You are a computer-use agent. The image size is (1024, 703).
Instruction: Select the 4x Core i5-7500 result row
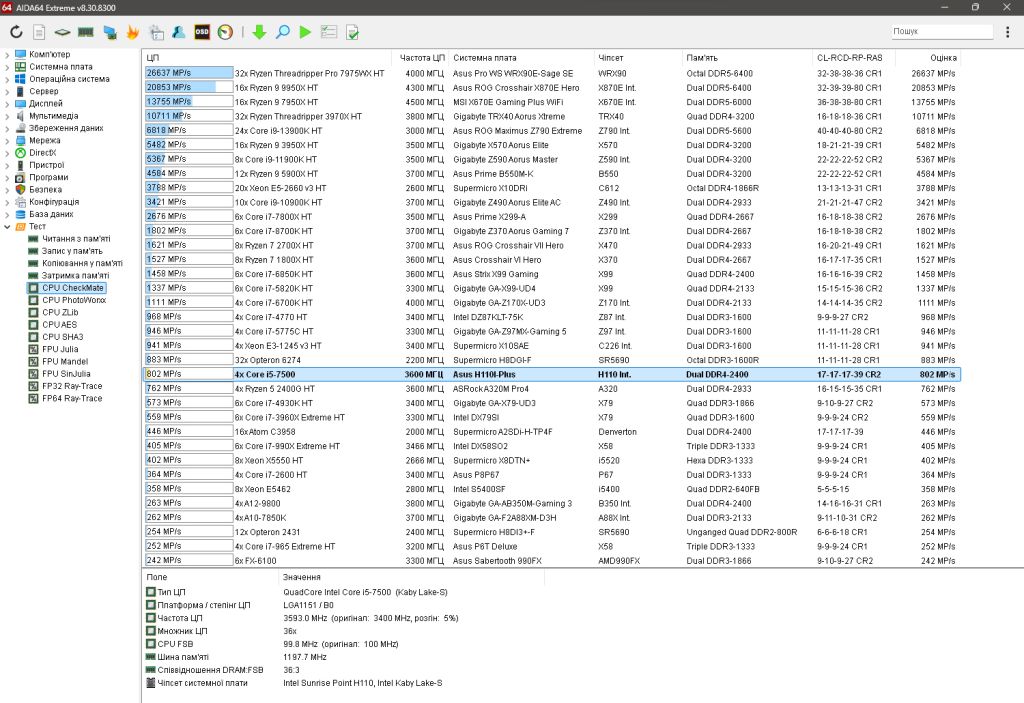(552, 374)
